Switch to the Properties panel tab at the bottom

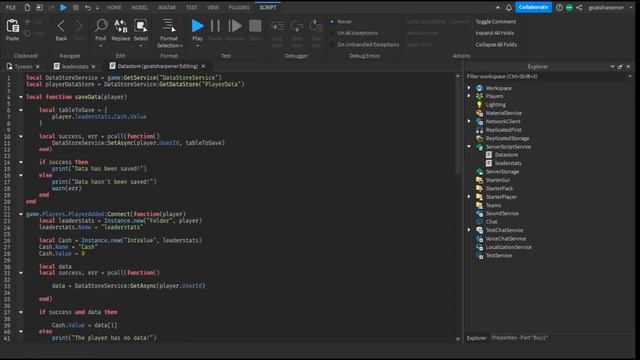[520, 338]
